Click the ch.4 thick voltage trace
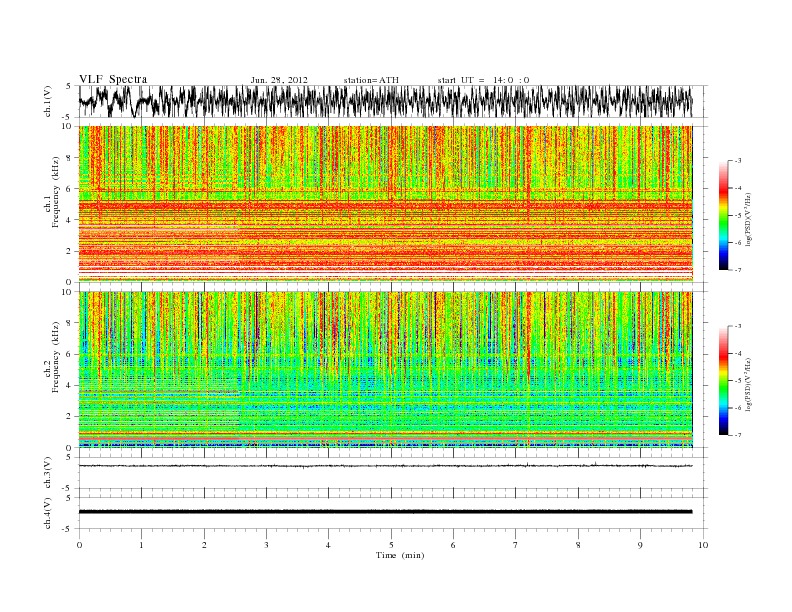Screen dimensions: 792x612 coord(385,512)
